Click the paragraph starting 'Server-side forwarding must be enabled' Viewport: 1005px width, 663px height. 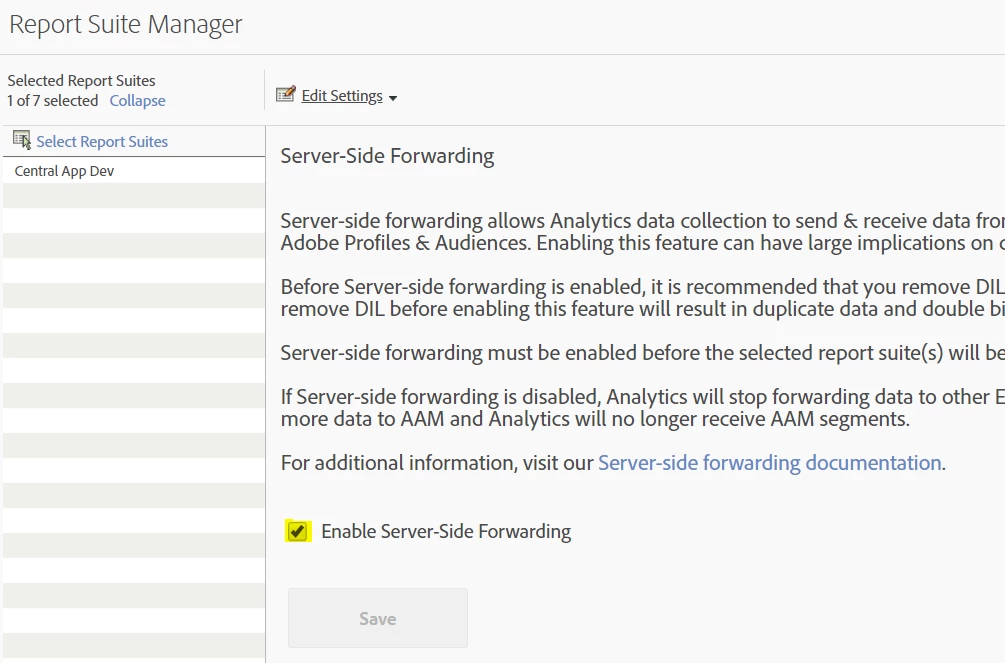(x=640, y=353)
